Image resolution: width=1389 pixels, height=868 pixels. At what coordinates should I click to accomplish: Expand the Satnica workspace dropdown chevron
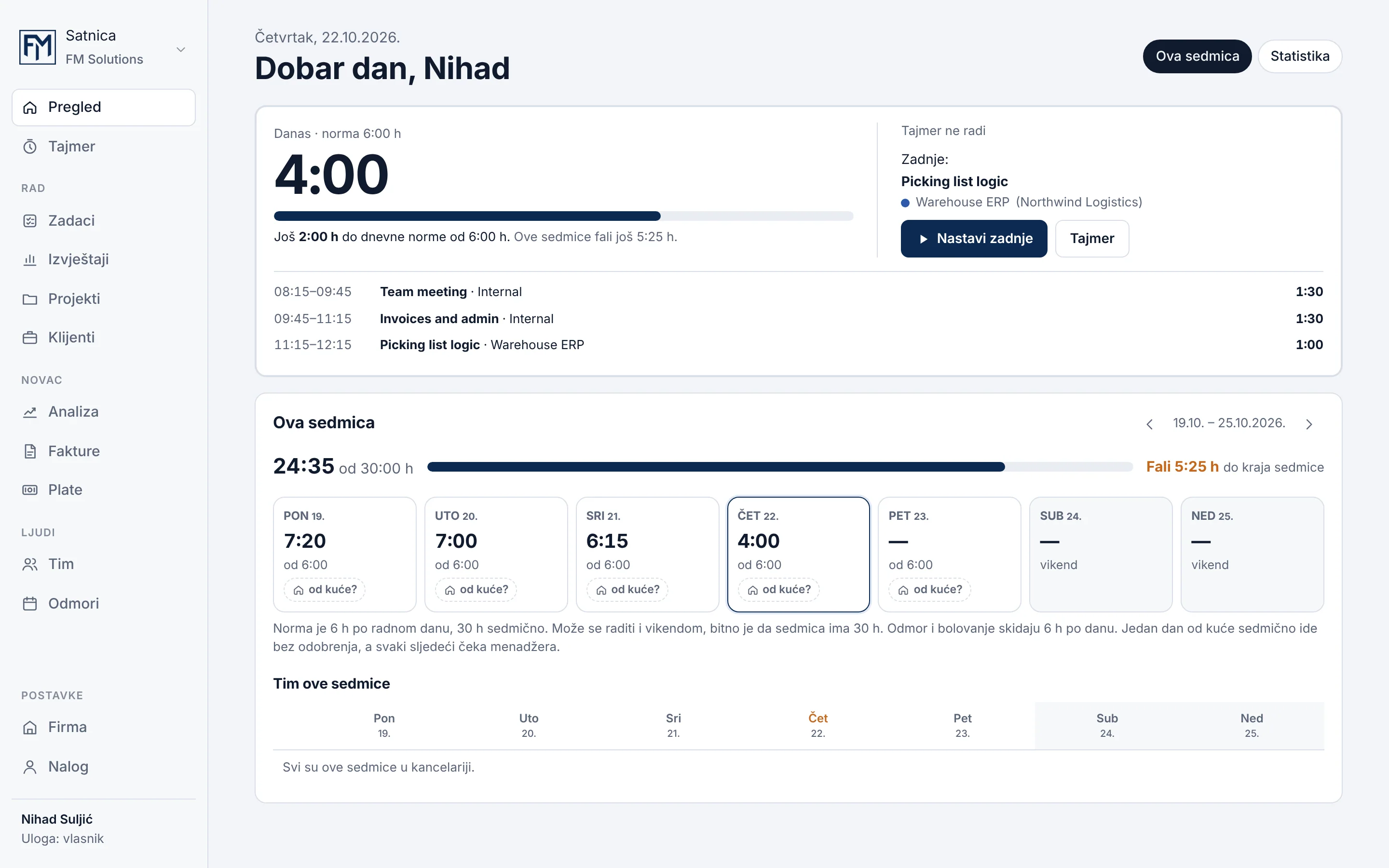pos(181,49)
